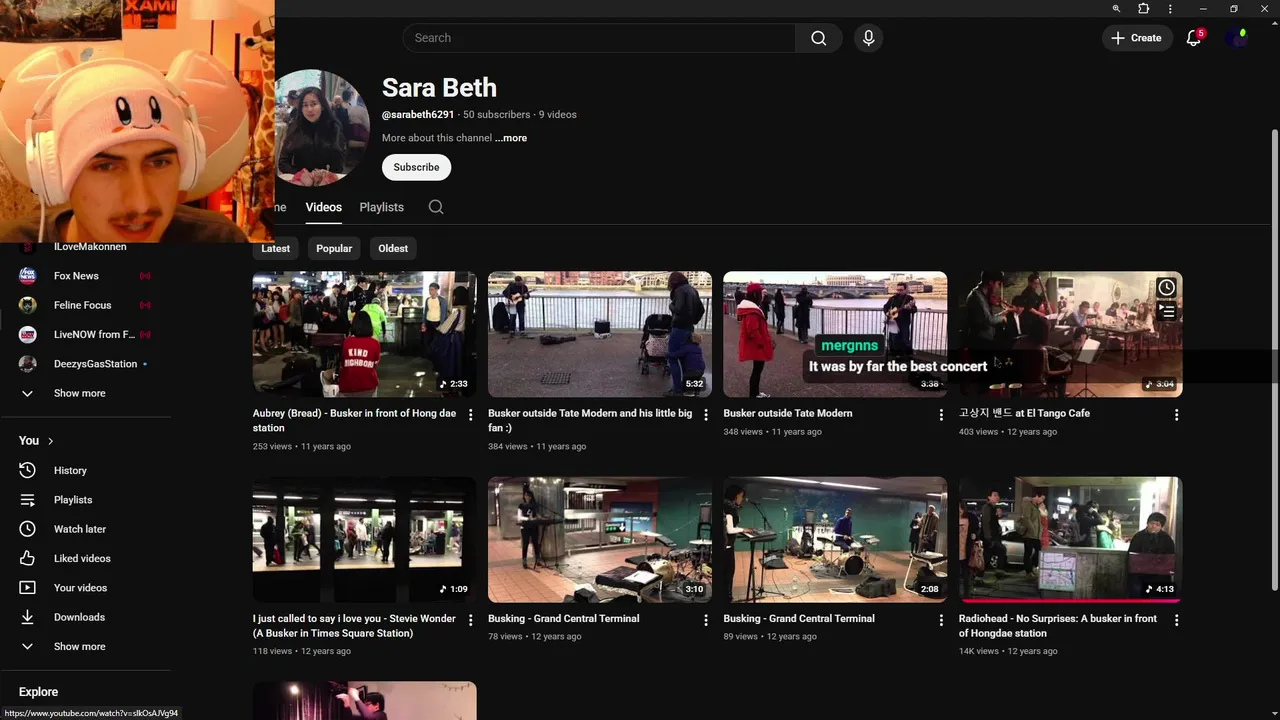Open the You section chevron
This screenshot has height=720, width=1280.
coord(50,441)
